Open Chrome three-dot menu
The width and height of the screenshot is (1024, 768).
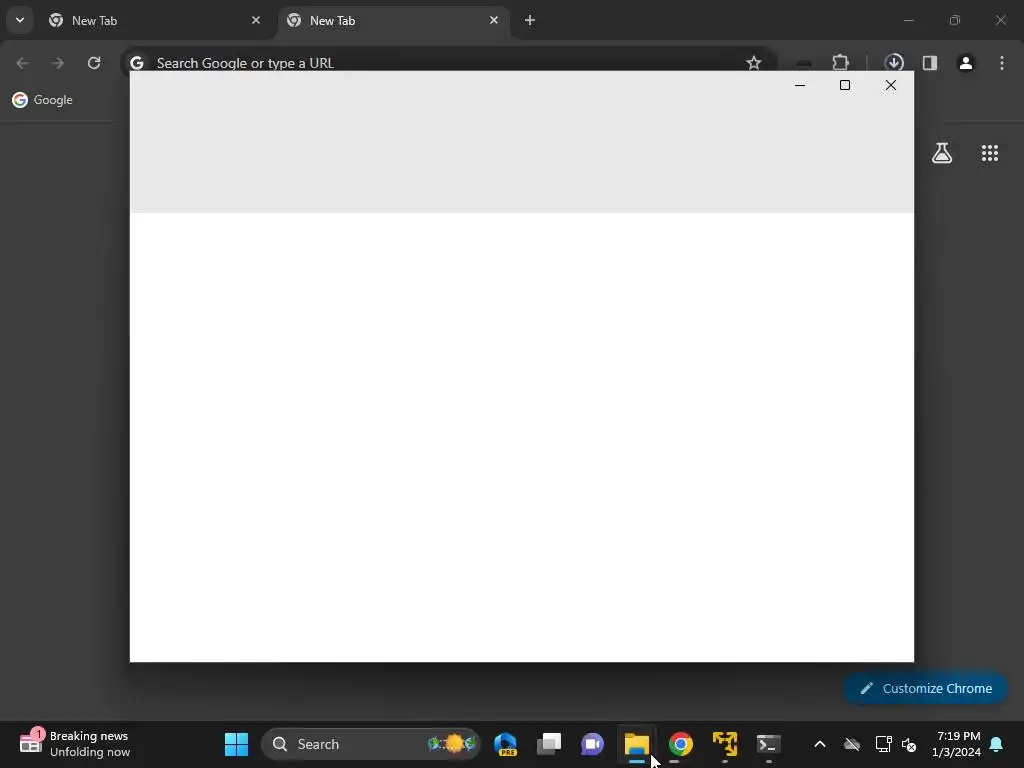click(1002, 63)
